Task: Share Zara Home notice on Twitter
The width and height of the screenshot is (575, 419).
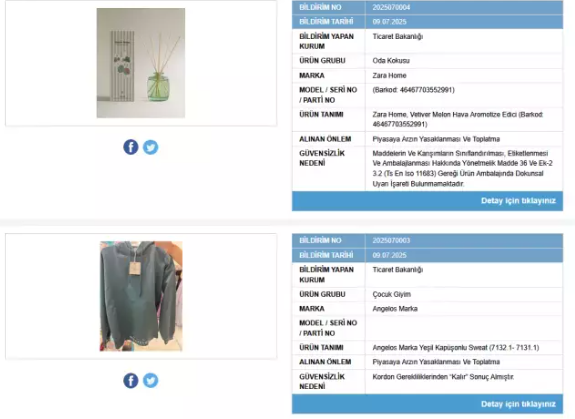Action: coord(150,147)
